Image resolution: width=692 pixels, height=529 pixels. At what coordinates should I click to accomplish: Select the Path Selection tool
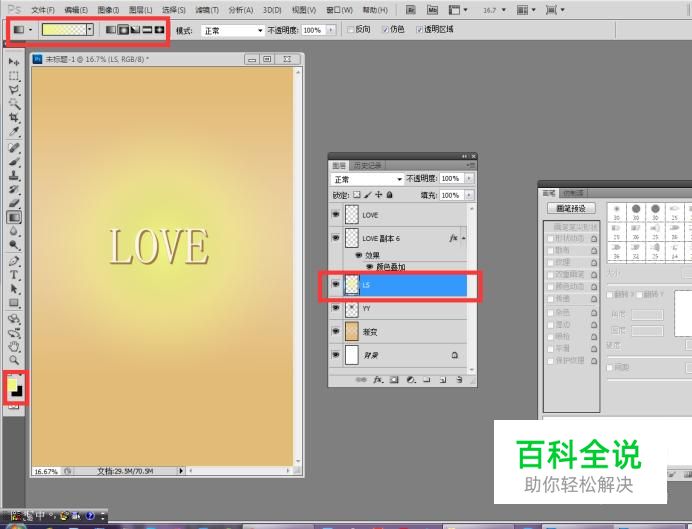tap(14, 289)
